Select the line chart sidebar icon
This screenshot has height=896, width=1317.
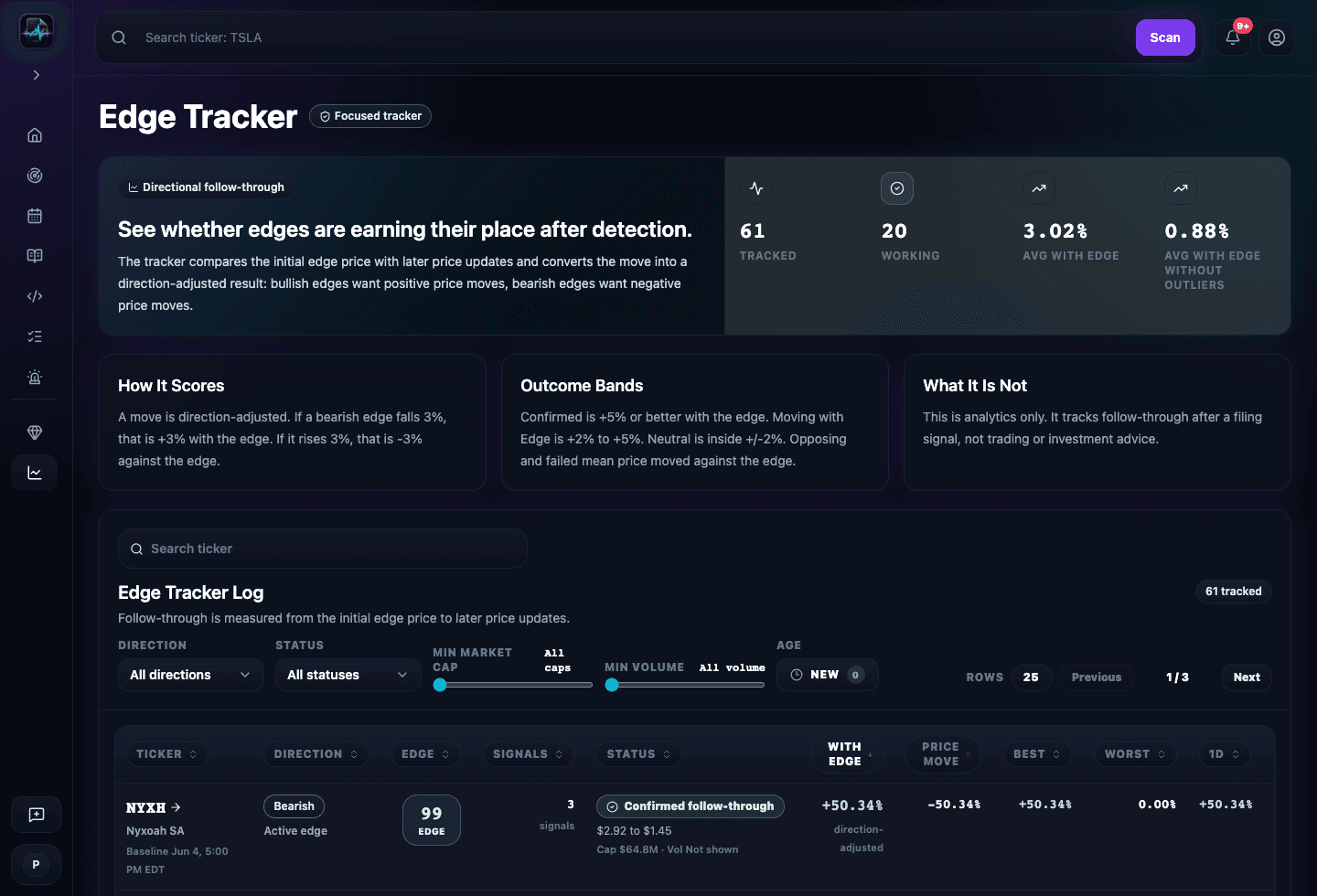[x=35, y=473]
